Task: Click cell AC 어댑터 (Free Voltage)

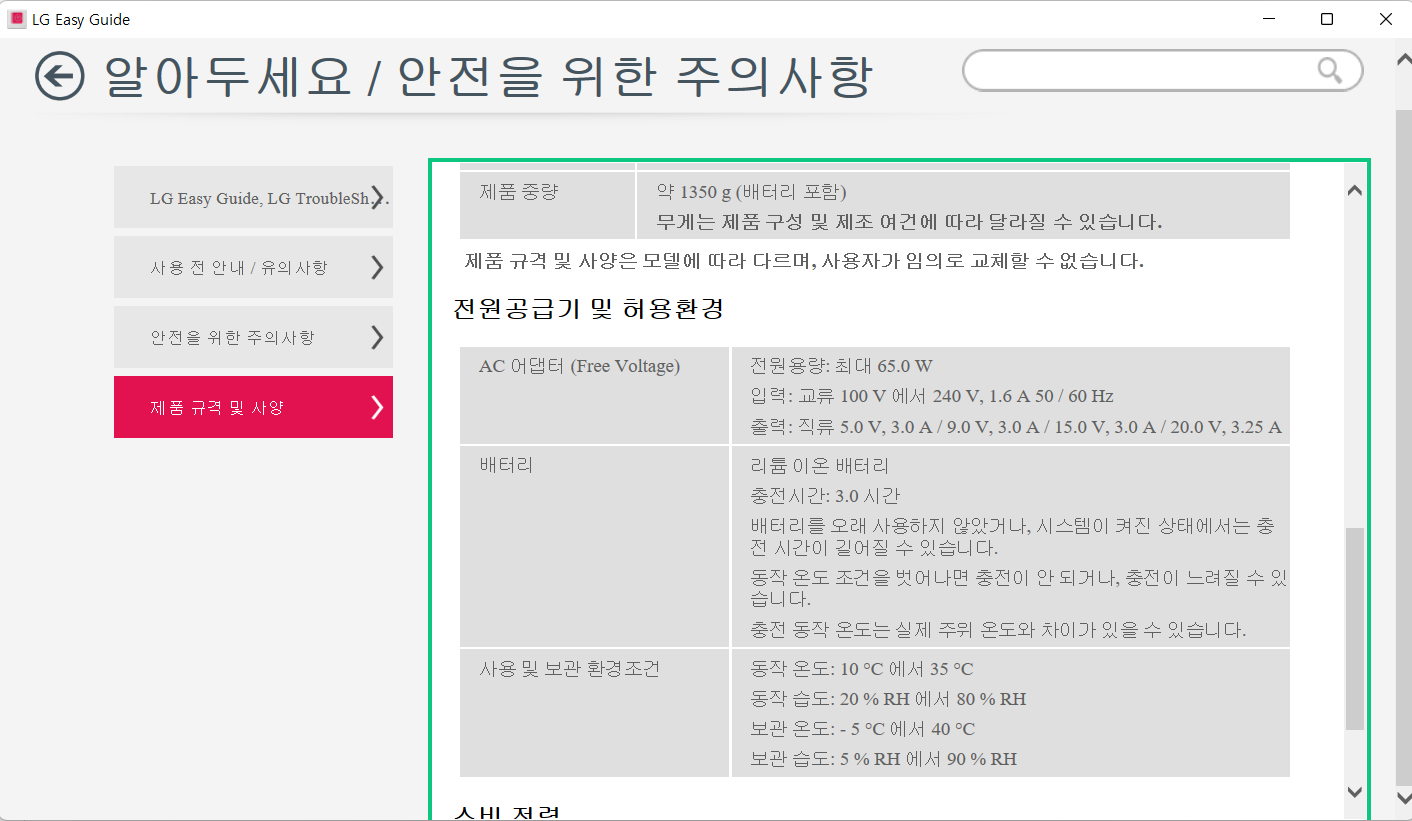Action: [595, 395]
